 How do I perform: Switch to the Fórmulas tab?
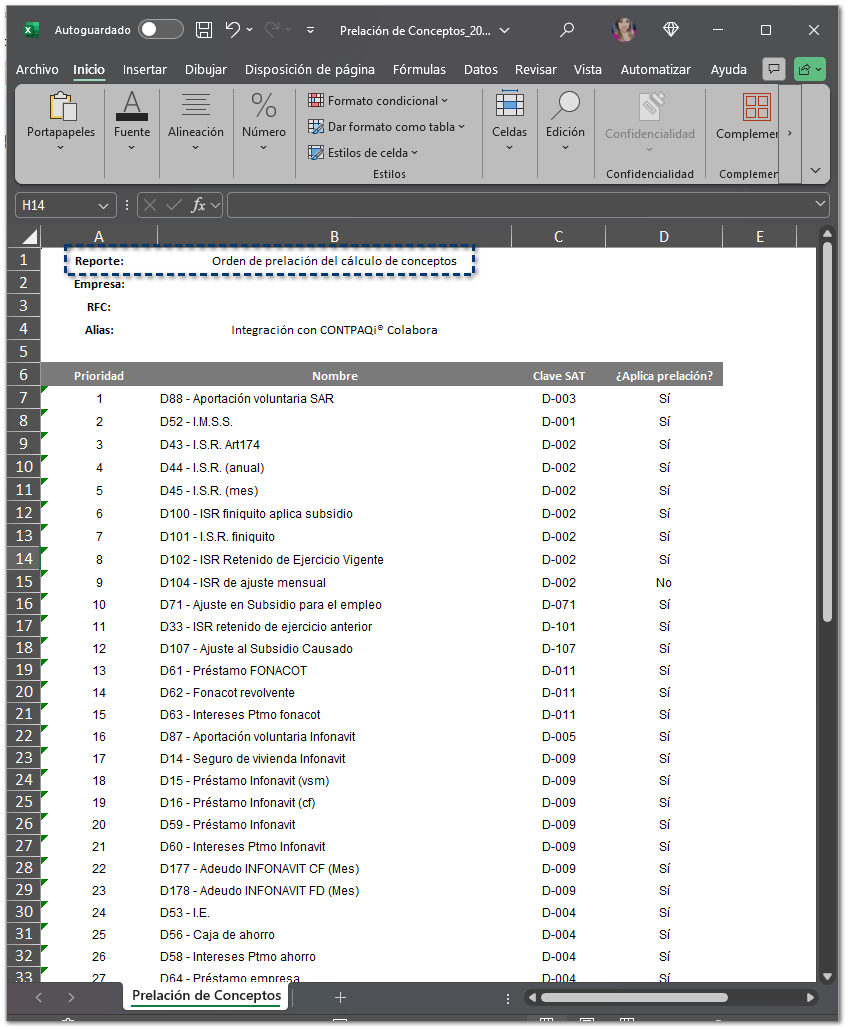419,69
